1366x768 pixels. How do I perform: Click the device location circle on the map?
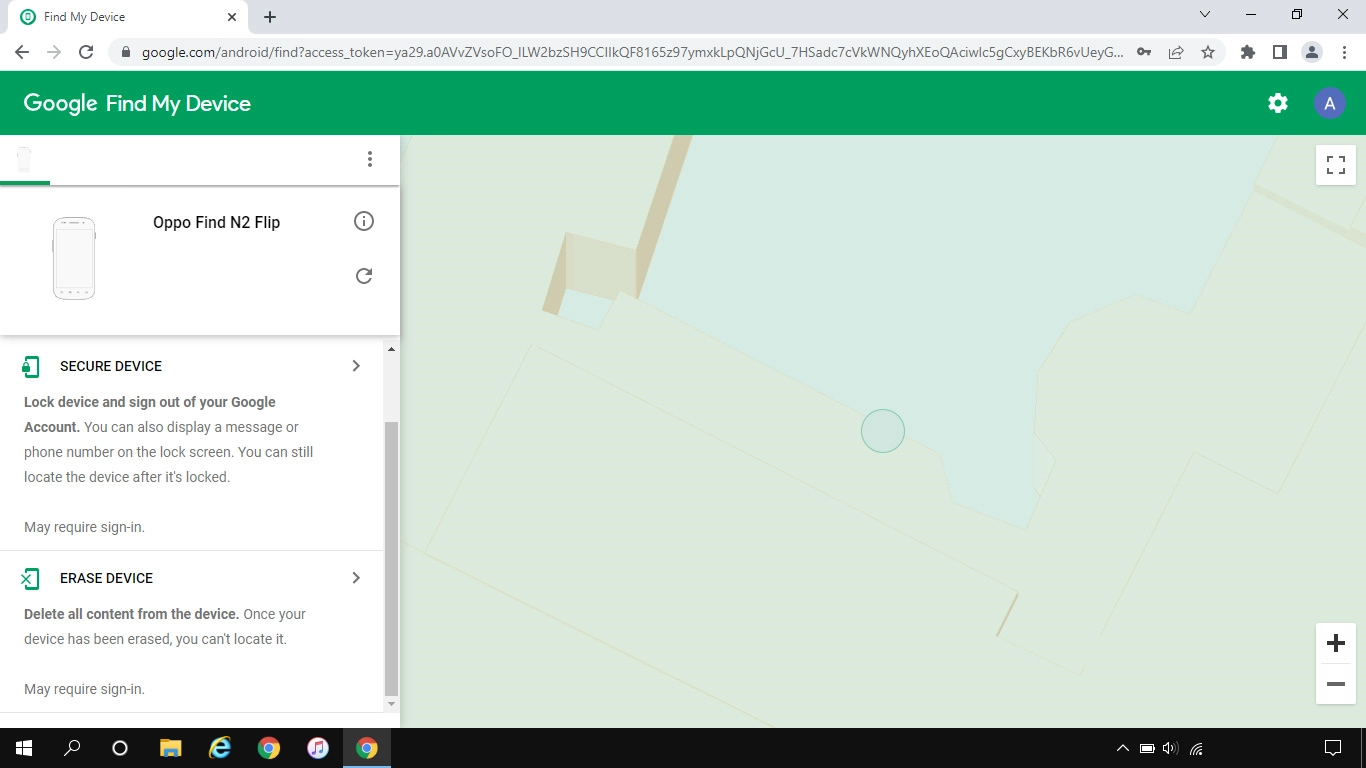[882, 431]
